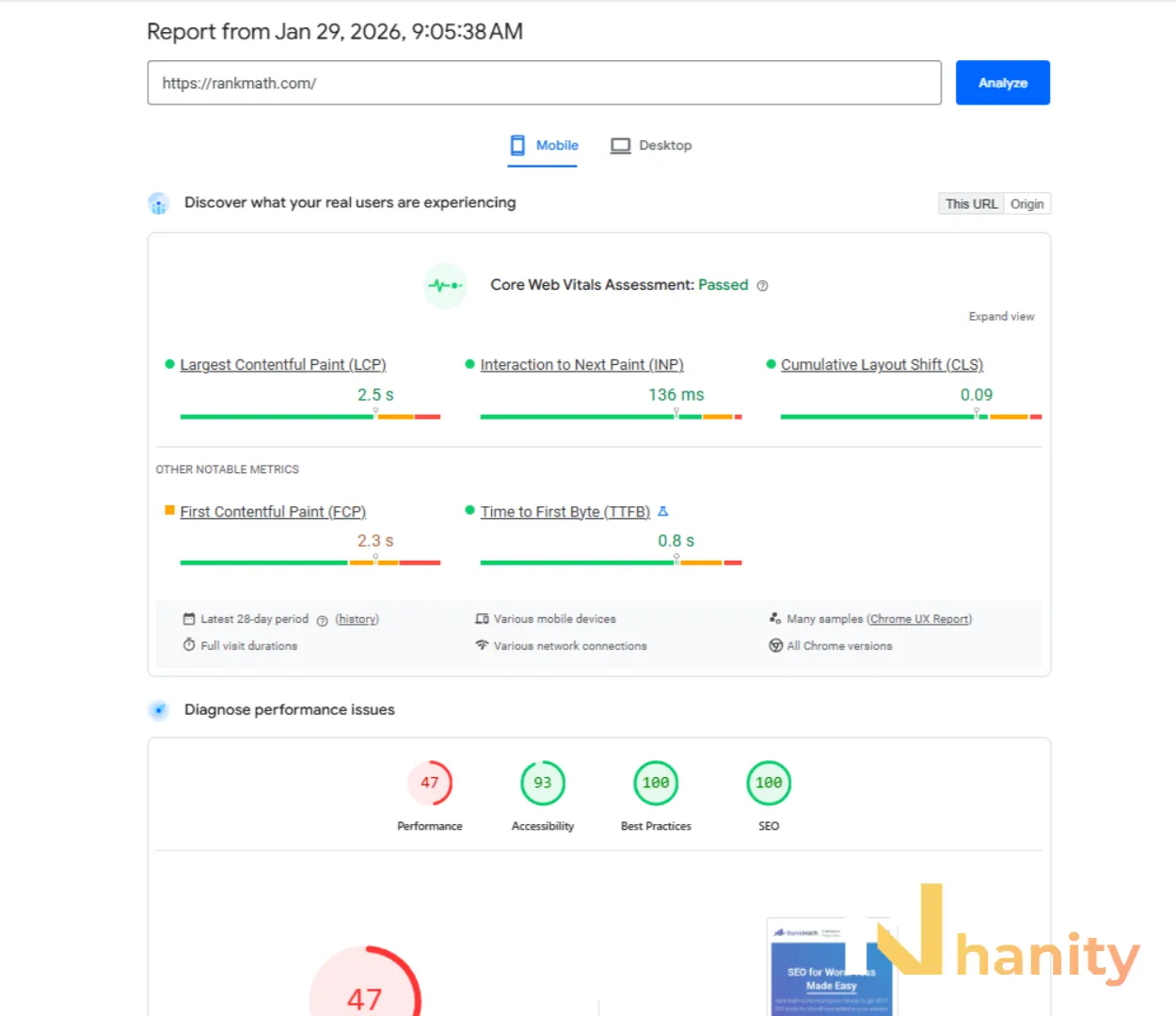Click the mobile phone icon
Image resolution: width=1176 pixels, height=1016 pixels.
tap(517, 146)
